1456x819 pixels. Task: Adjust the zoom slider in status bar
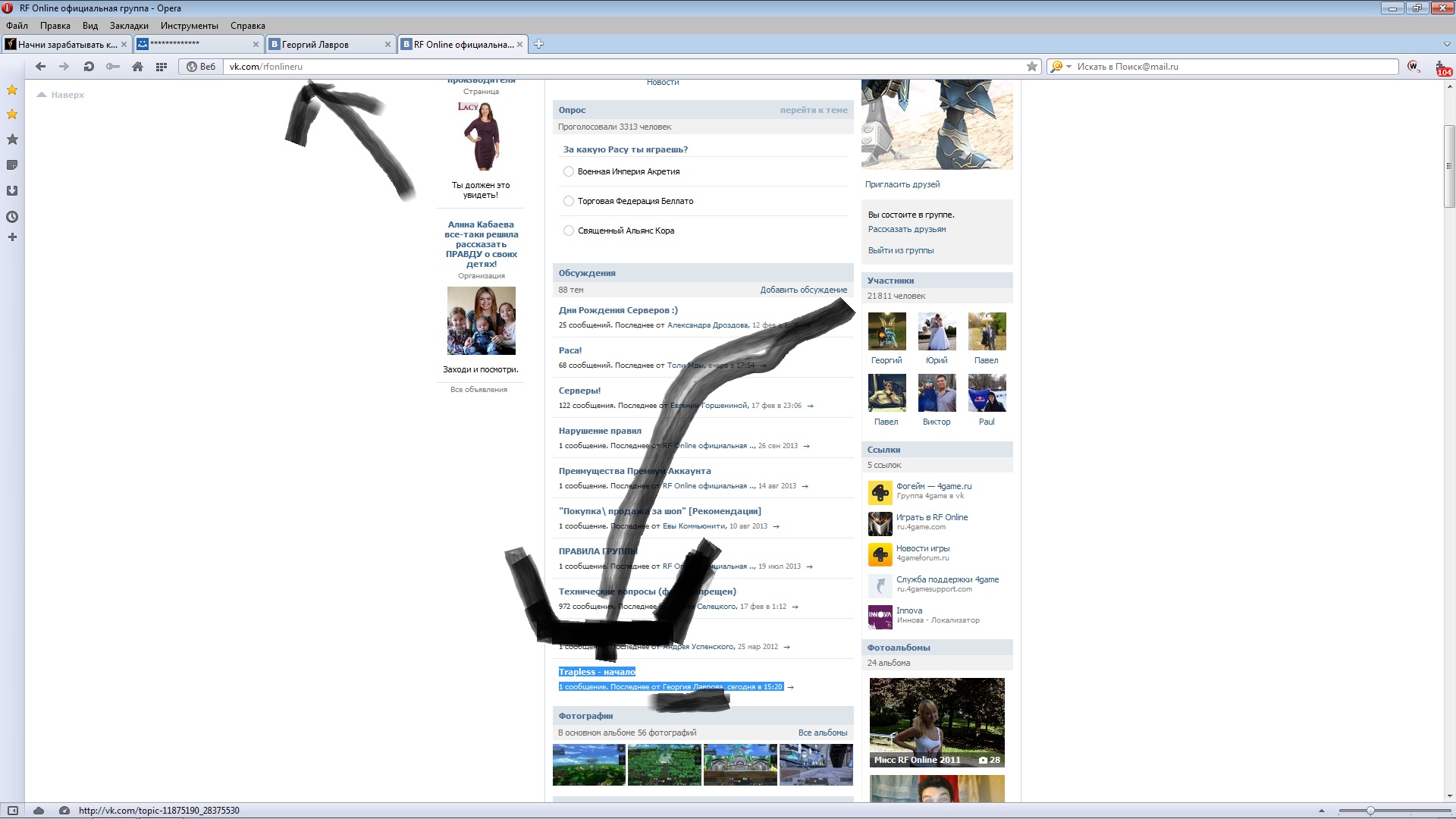pyautogui.click(x=1370, y=811)
